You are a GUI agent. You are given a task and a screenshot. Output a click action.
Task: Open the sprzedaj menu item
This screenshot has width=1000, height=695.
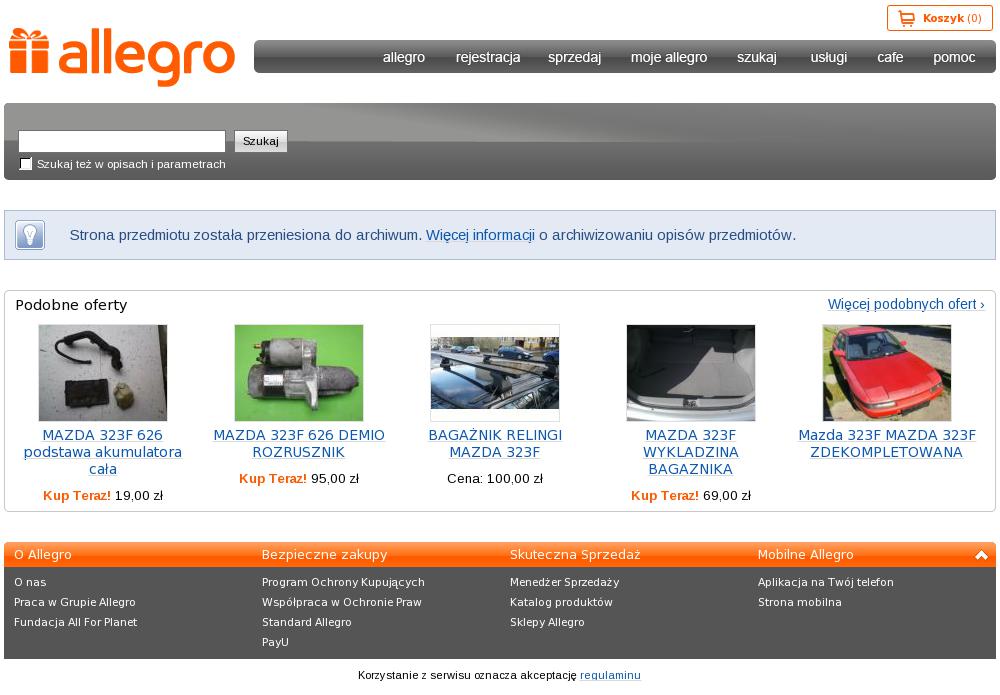tap(575, 57)
